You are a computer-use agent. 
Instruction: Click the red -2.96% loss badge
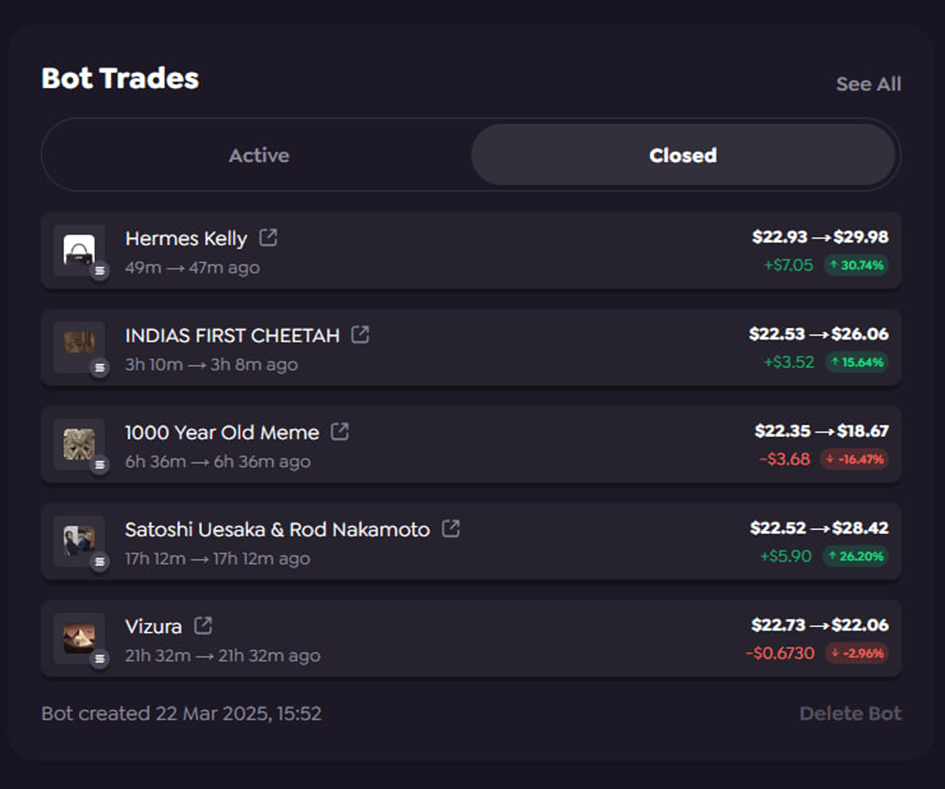(x=856, y=654)
